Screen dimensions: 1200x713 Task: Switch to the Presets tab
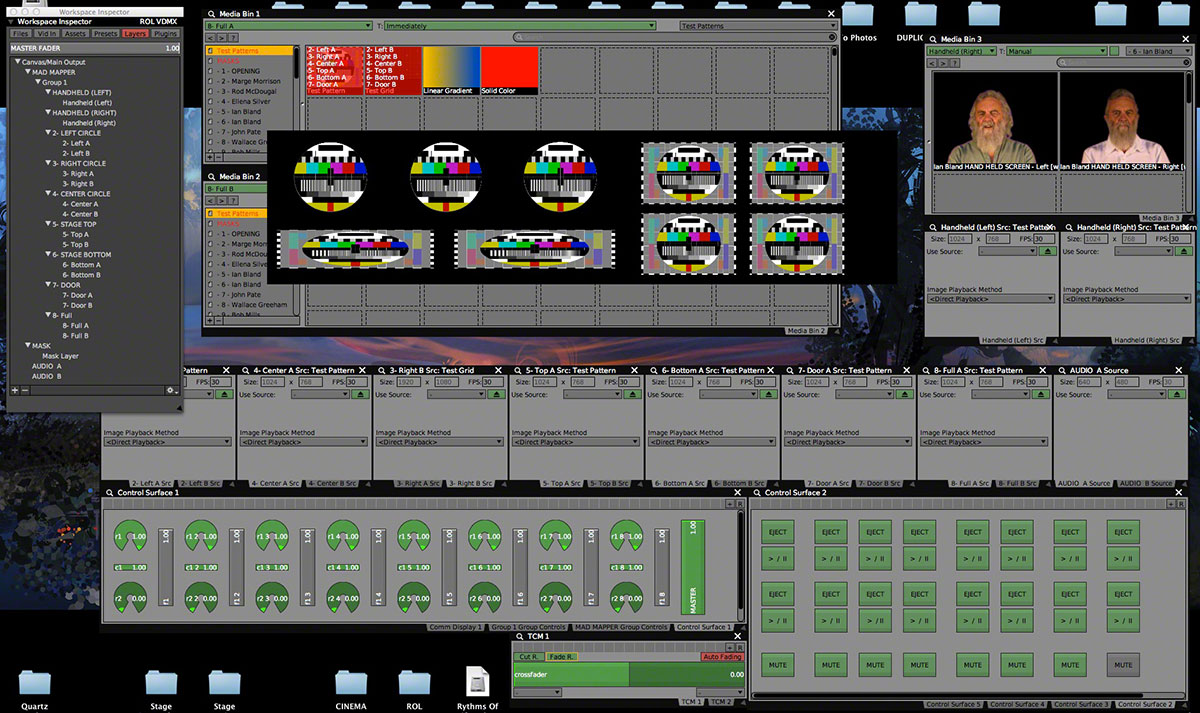pyautogui.click(x=106, y=34)
